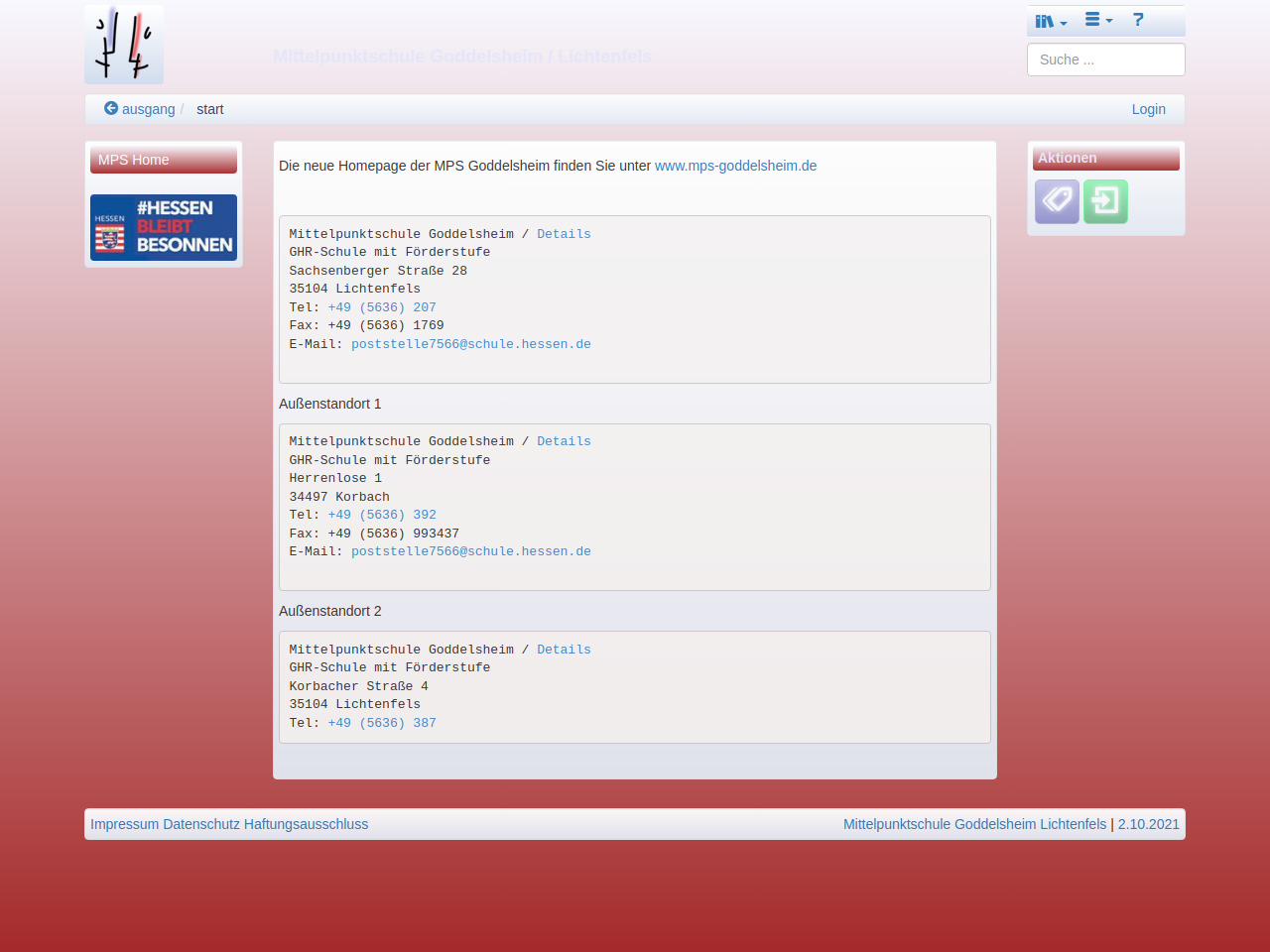The height and width of the screenshot is (952, 1270).
Task: Click in the Suche search field
Action: click(x=1105, y=59)
